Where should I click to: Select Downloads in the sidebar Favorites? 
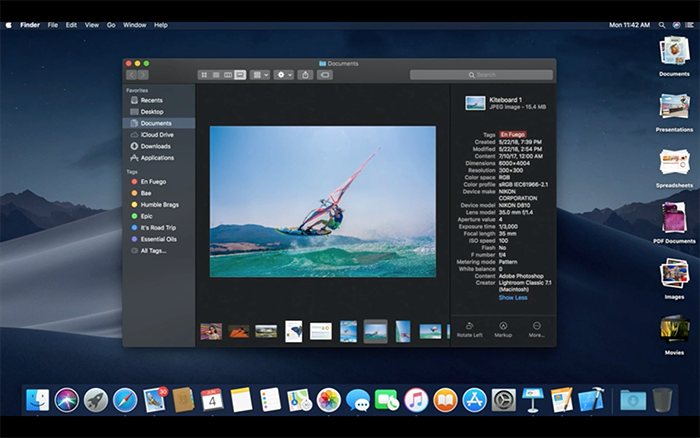pyautogui.click(x=155, y=146)
